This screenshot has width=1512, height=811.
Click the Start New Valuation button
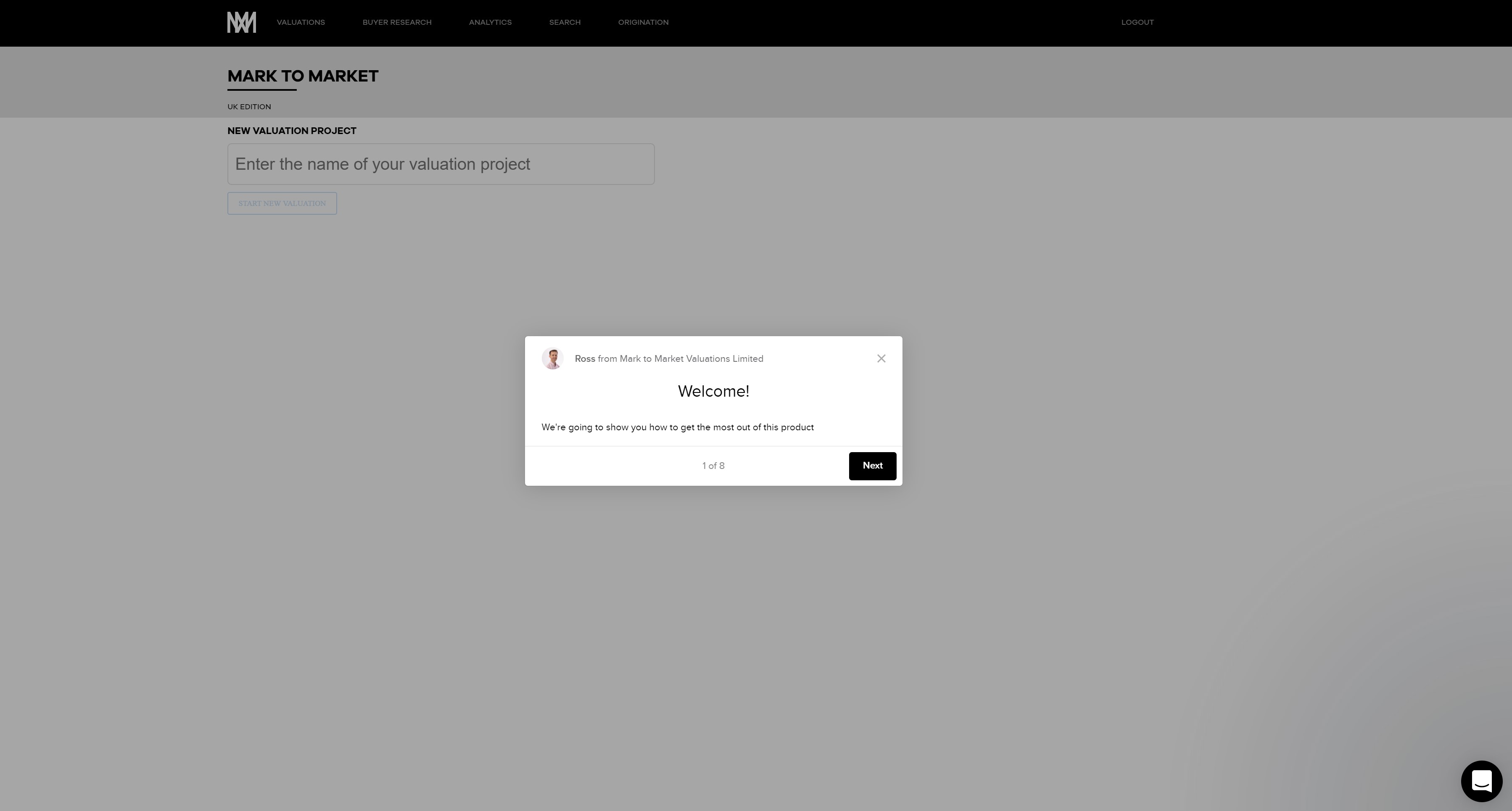coord(282,204)
